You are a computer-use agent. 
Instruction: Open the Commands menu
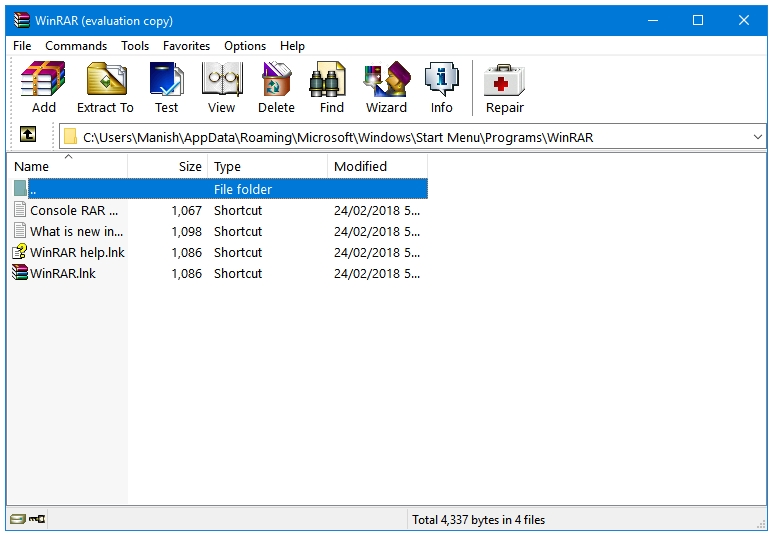tap(76, 46)
